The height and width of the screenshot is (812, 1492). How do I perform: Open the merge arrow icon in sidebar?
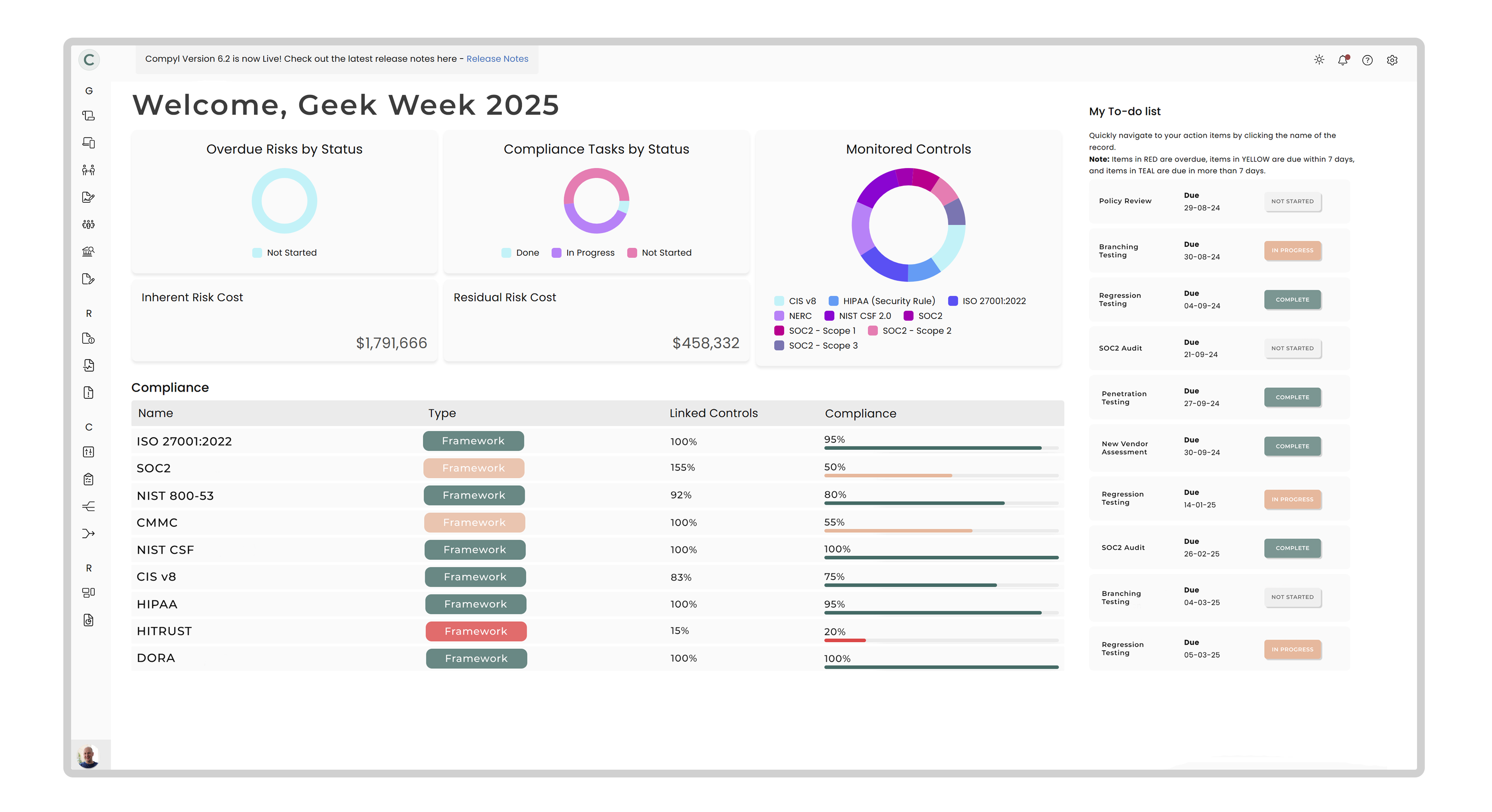89,534
